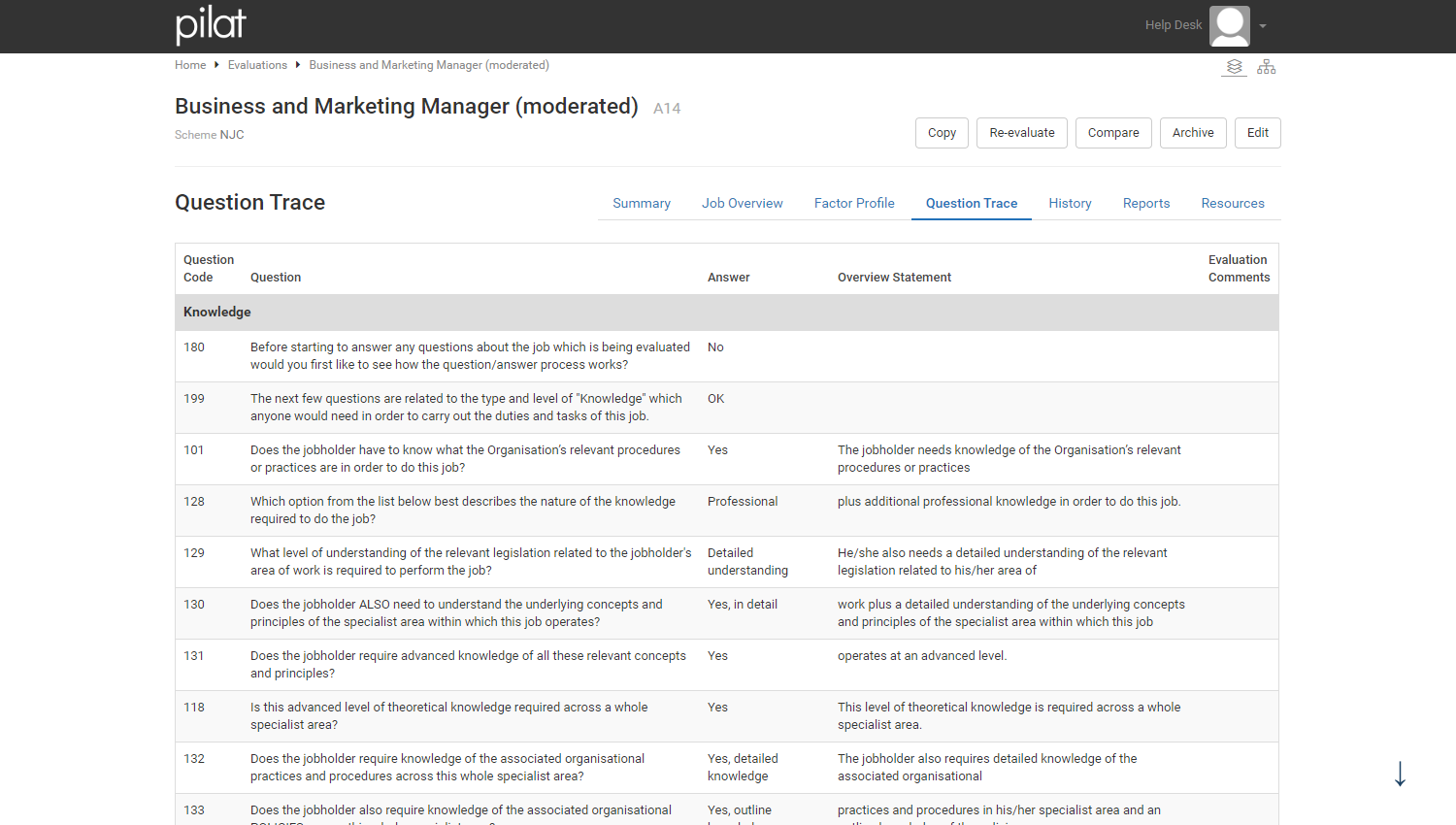Select question code 101
The height and width of the screenshot is (825, 1456).
click(194, 450)
